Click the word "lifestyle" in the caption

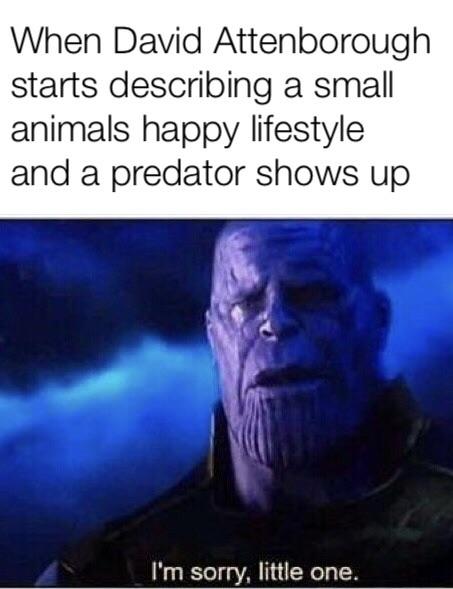pyautogui.click(x=307, y=131)
